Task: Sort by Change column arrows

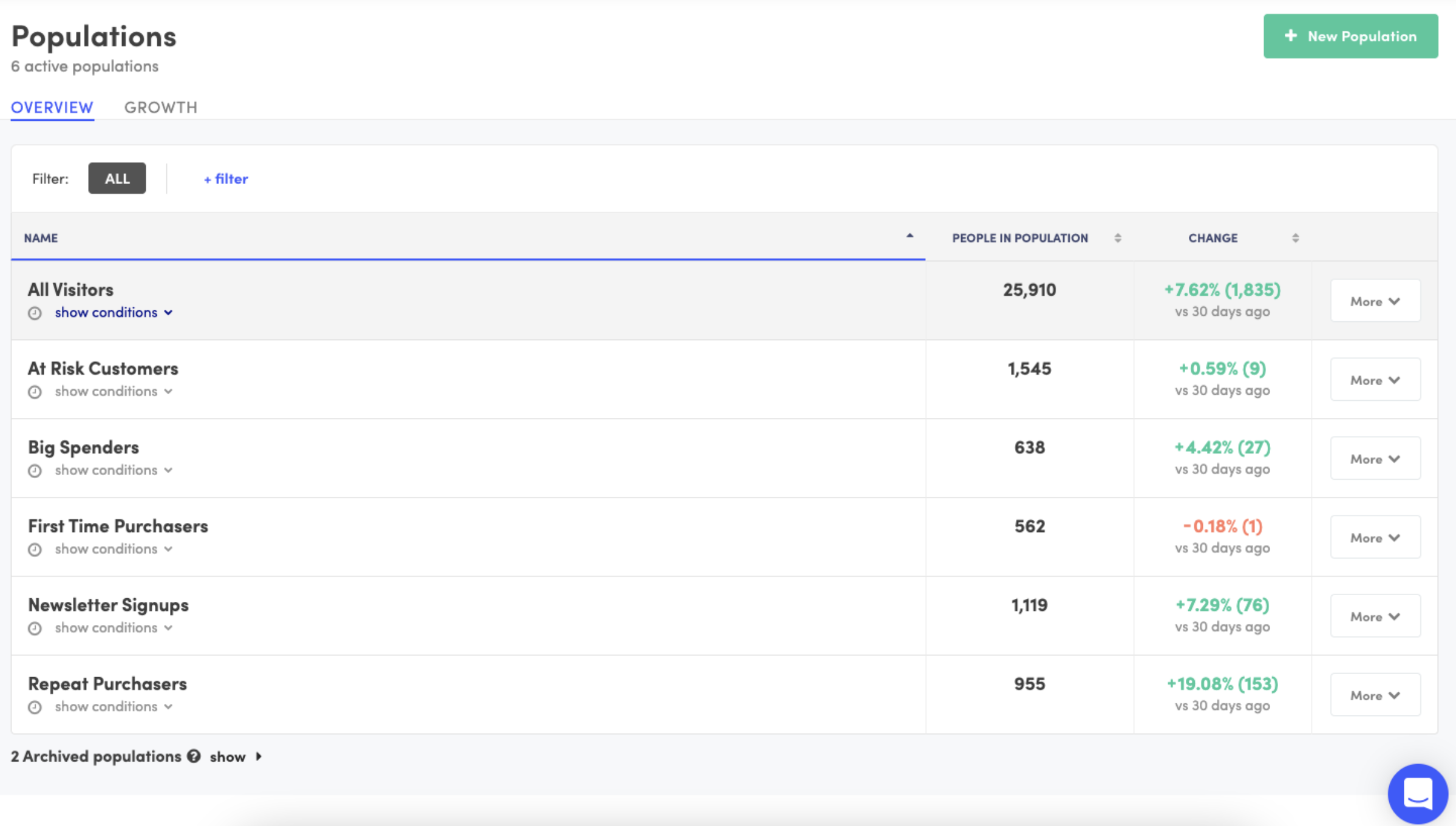Action: (1296, 238)
